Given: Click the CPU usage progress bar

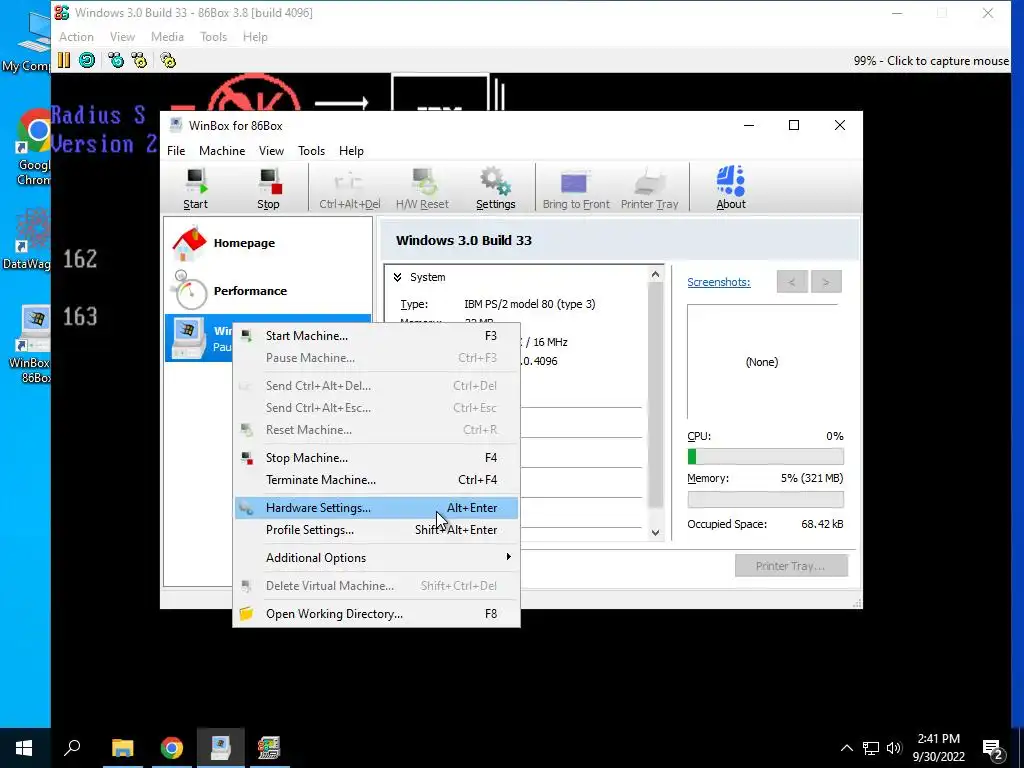Looking at the screenshot, I should tap(765, 456).
